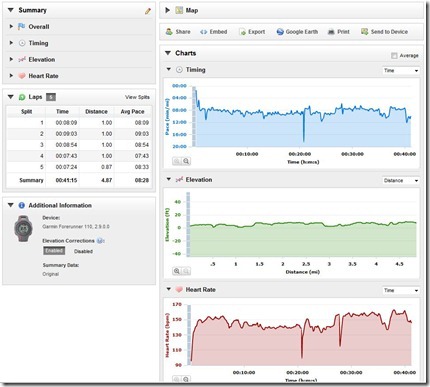
Task: Click the Share icon
Action: point(169,32)
